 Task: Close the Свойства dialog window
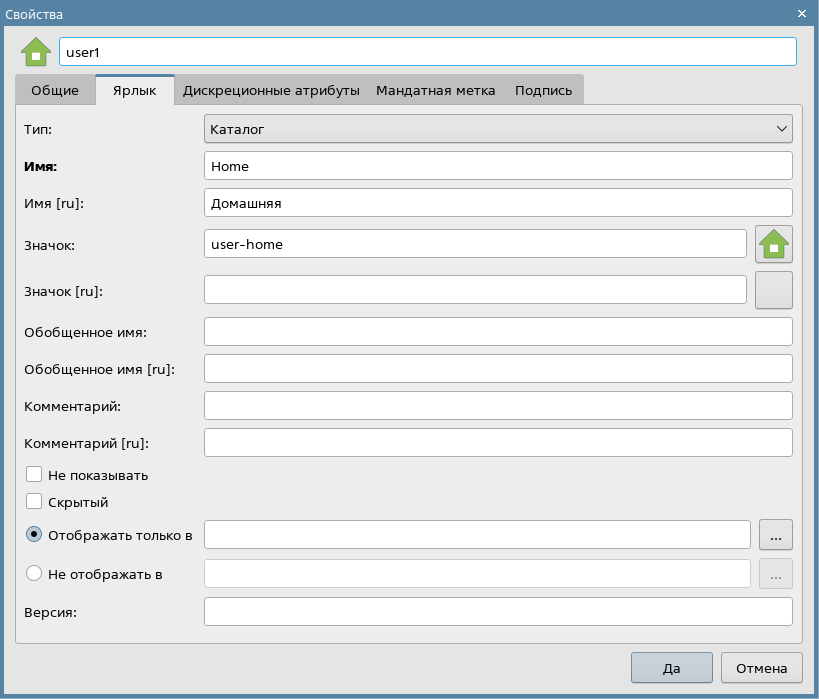(x=802, y=13)
